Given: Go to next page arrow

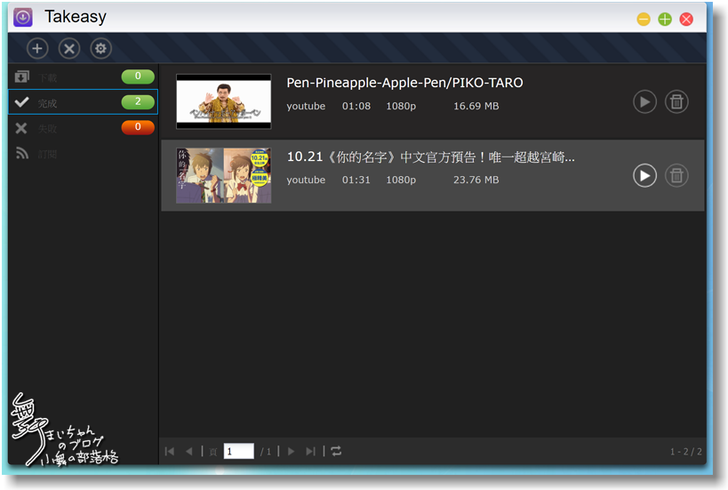Looking at the screenshot, I should click(x=291, y=451).
